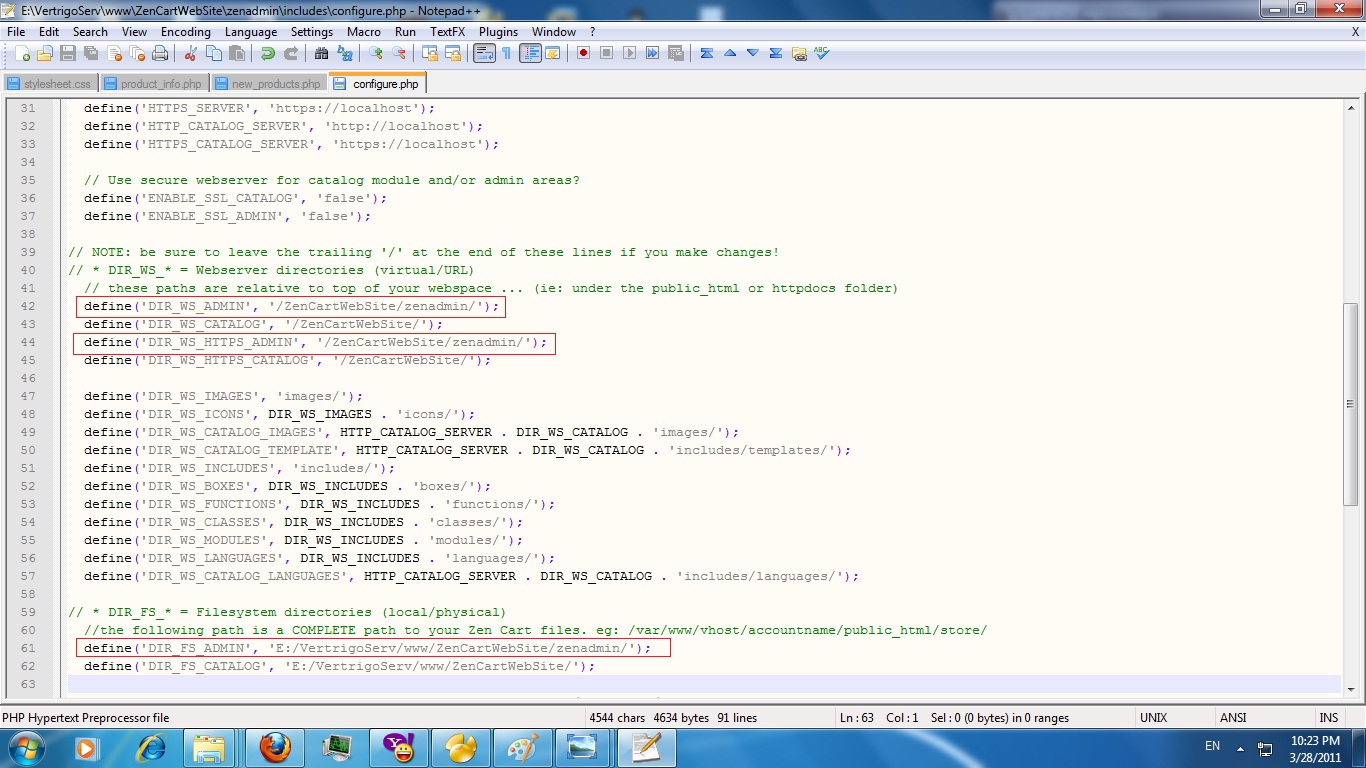Zoom in using the magnifier plus icon
The height and width of the screenshot is (768, 1366).
click(376, 53)
